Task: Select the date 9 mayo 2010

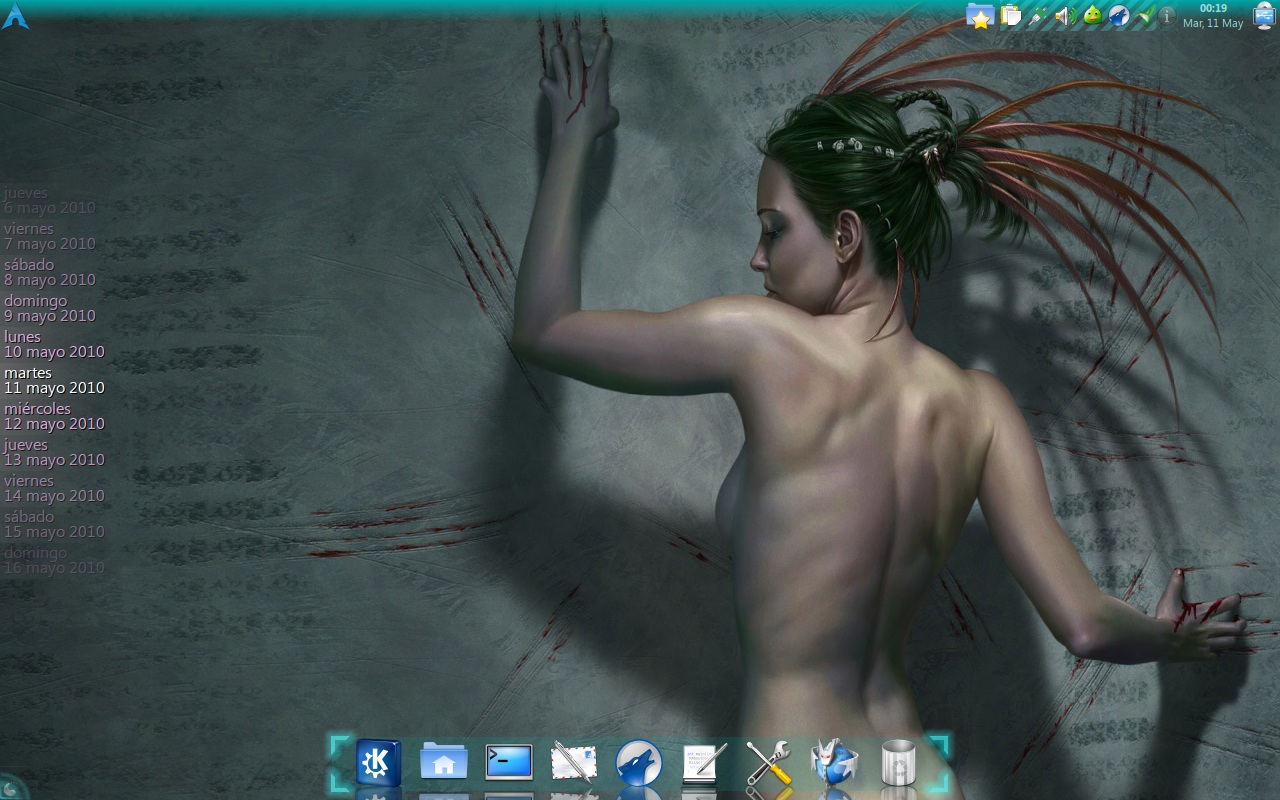Action: pos(50,316)
